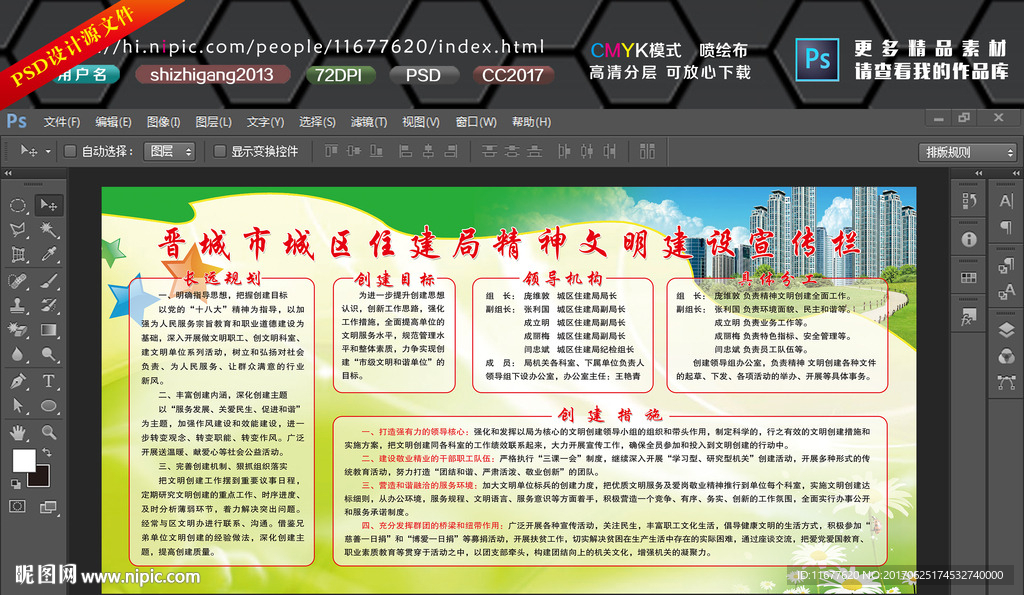Screen dimensions: 1024x595
Task: Click align left edges button
Action: [406, 152]
